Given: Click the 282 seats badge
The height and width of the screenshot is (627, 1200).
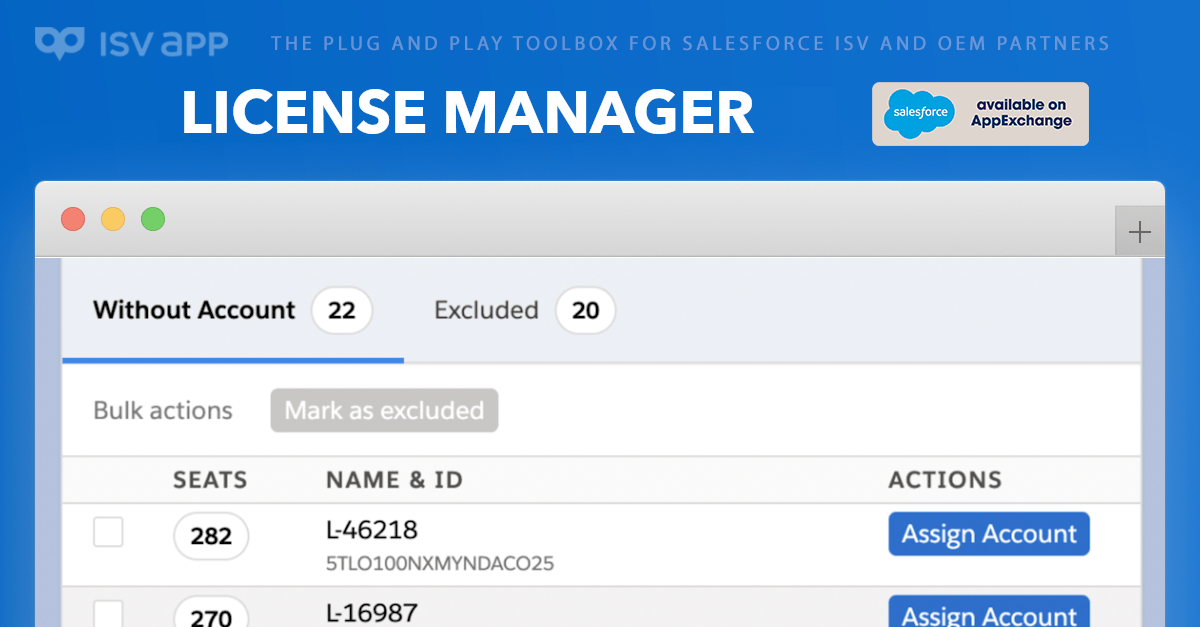Looking at the screenshot, I should click(x=211, y=536).
